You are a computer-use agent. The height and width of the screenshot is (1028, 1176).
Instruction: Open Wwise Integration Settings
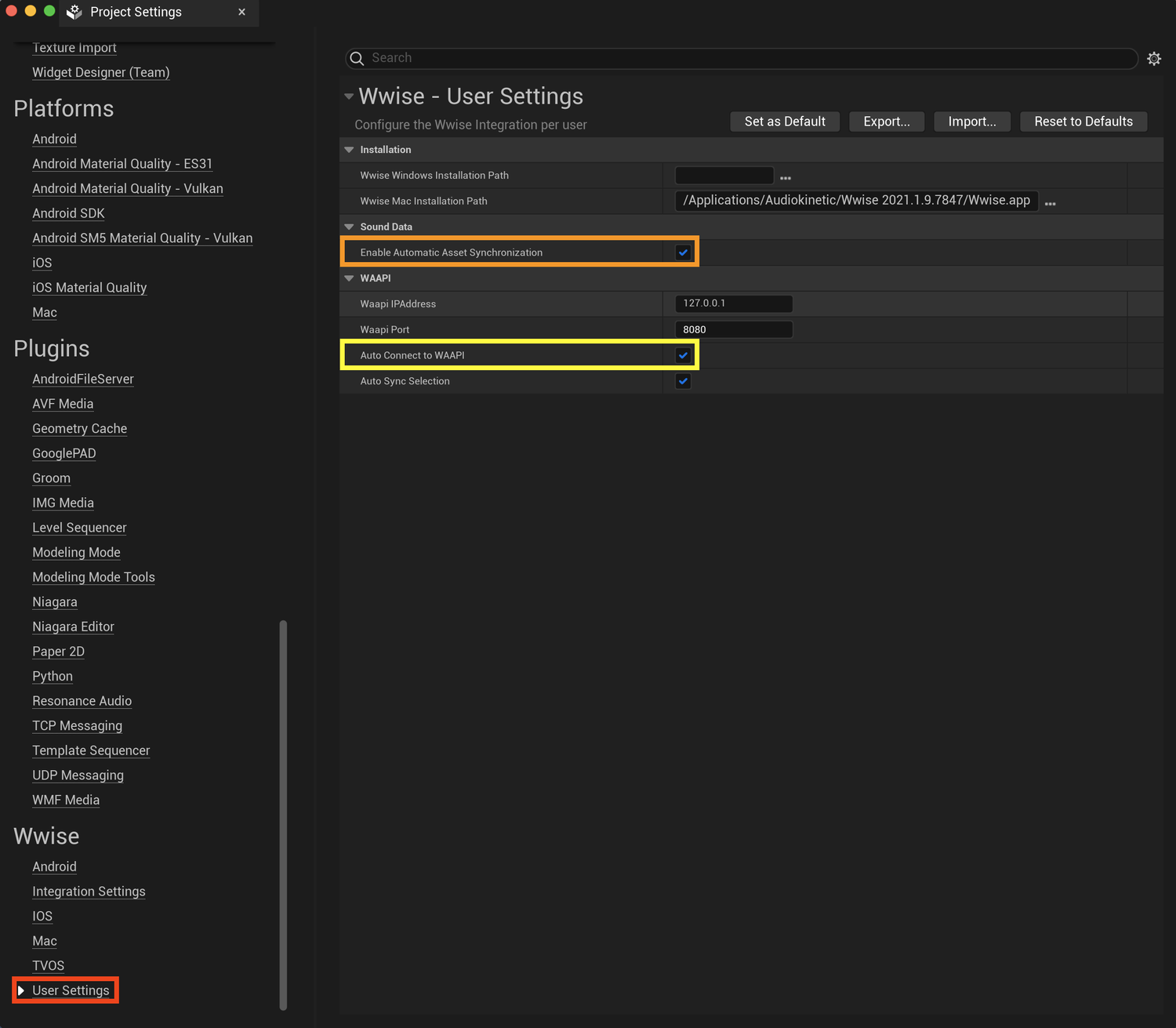pyautogui.click(x=89, y=892)
